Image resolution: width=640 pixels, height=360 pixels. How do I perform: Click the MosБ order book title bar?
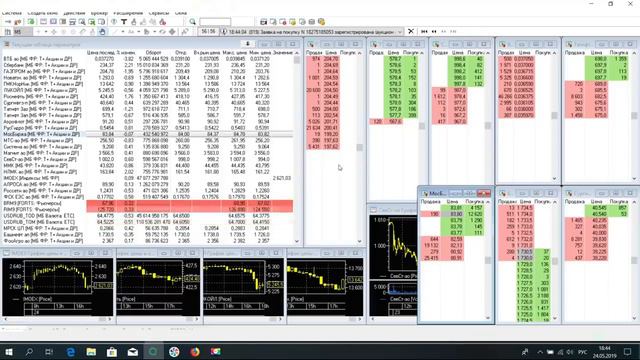(x=456, y=193)
